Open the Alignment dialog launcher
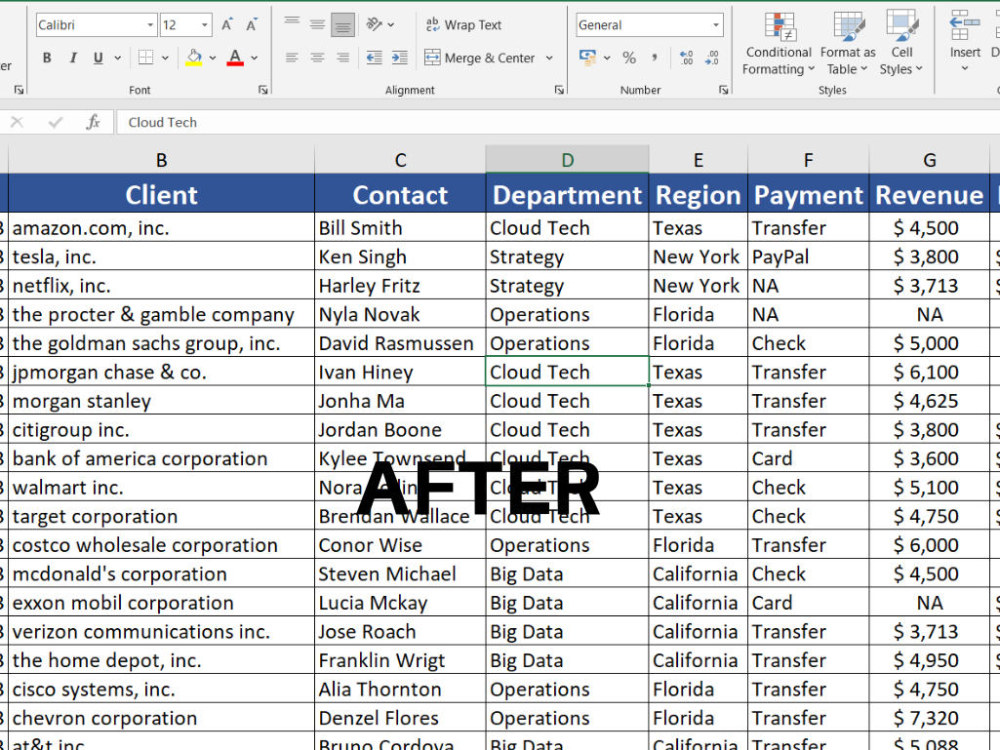Screen dimensions: 1000x750 coord(557,90)
